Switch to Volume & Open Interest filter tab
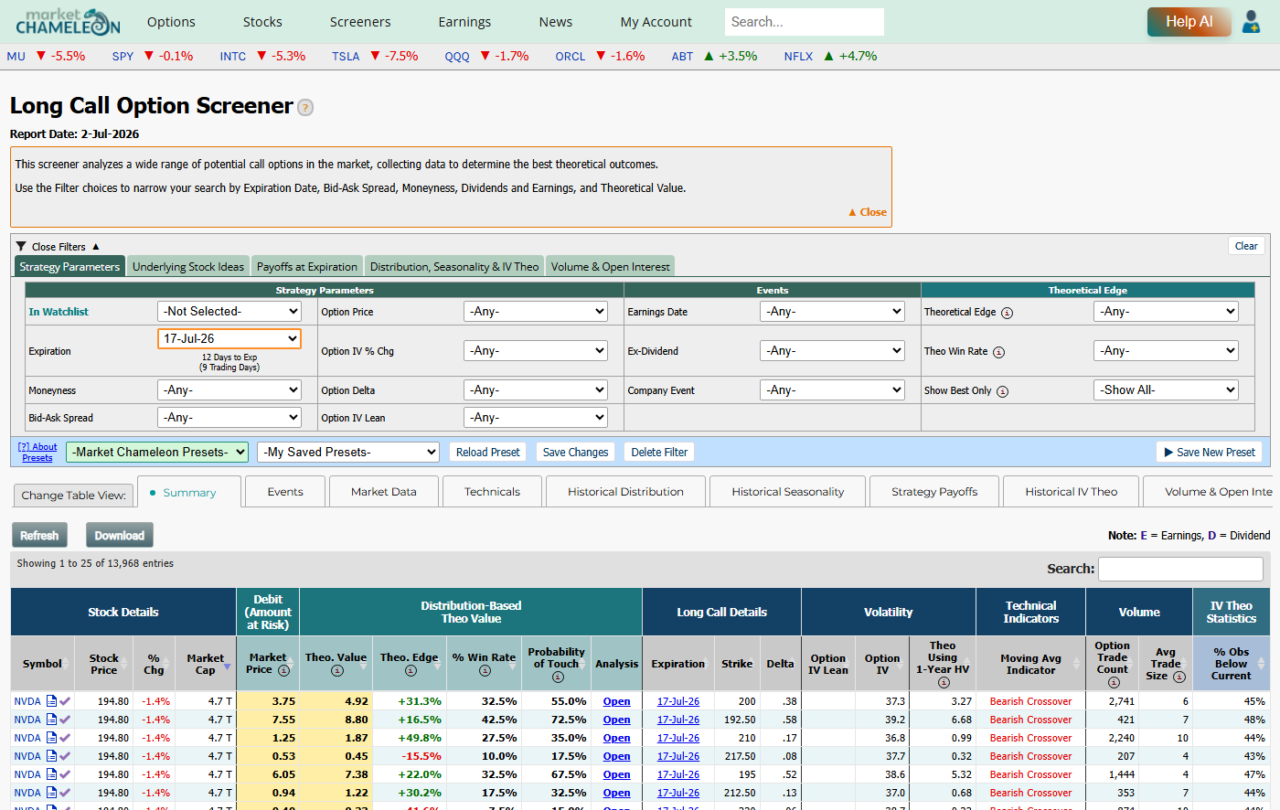 tap(610, 266)
